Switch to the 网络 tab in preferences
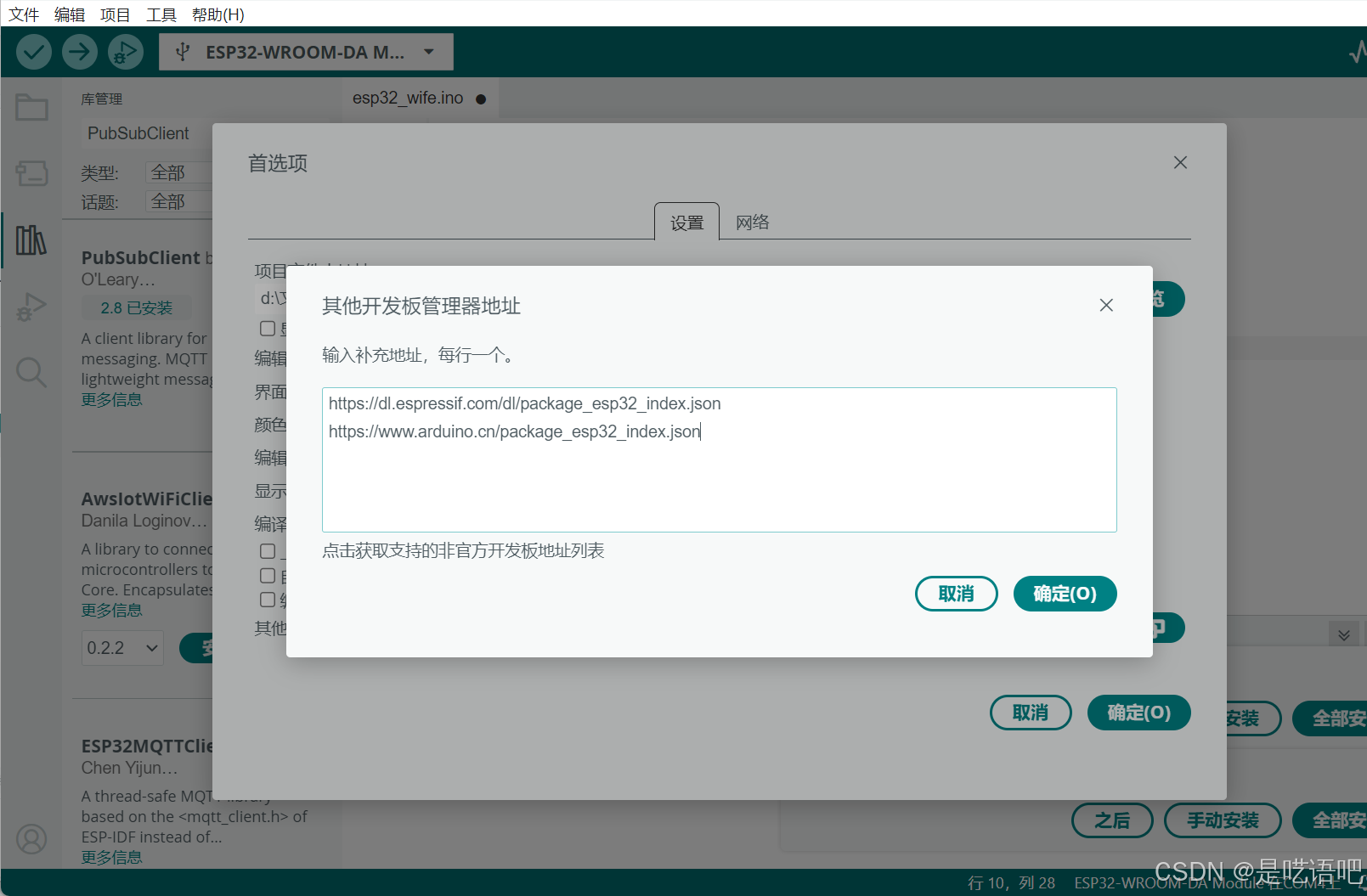This screenshot has width=1367, height=896. [x=751, y=222]
